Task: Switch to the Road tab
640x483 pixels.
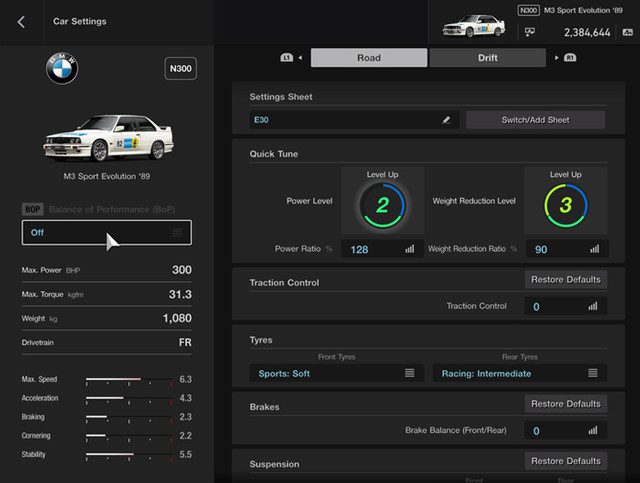Action: click(x=368, y=58)
